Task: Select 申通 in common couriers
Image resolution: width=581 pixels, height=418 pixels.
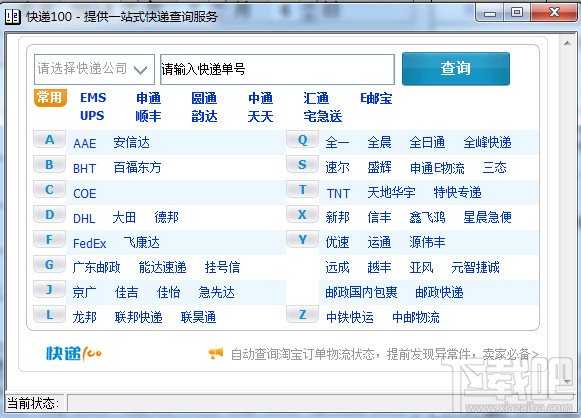Action: [149, 98]
